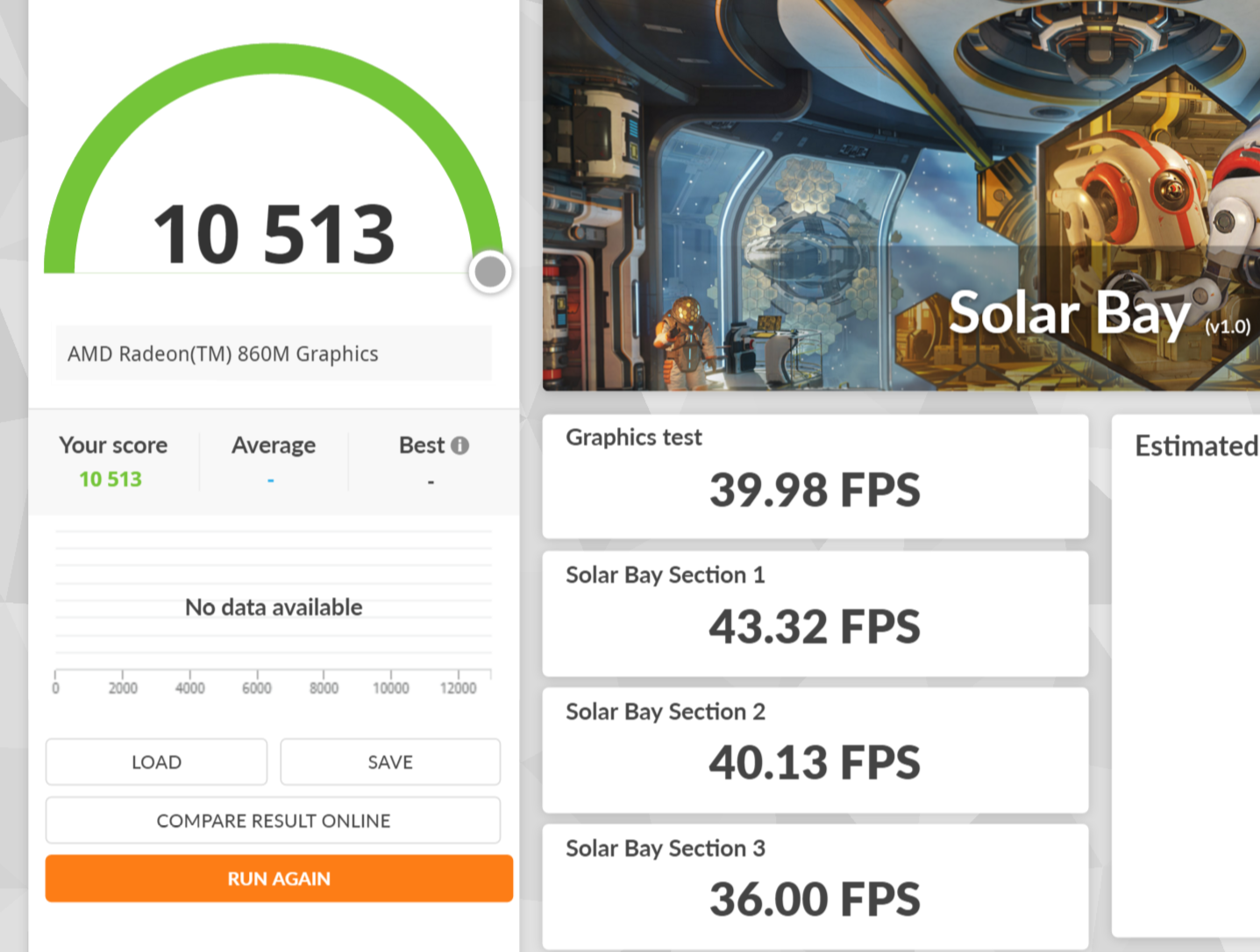
Task: Click the Graphics test heading
Action: [634, 437]
